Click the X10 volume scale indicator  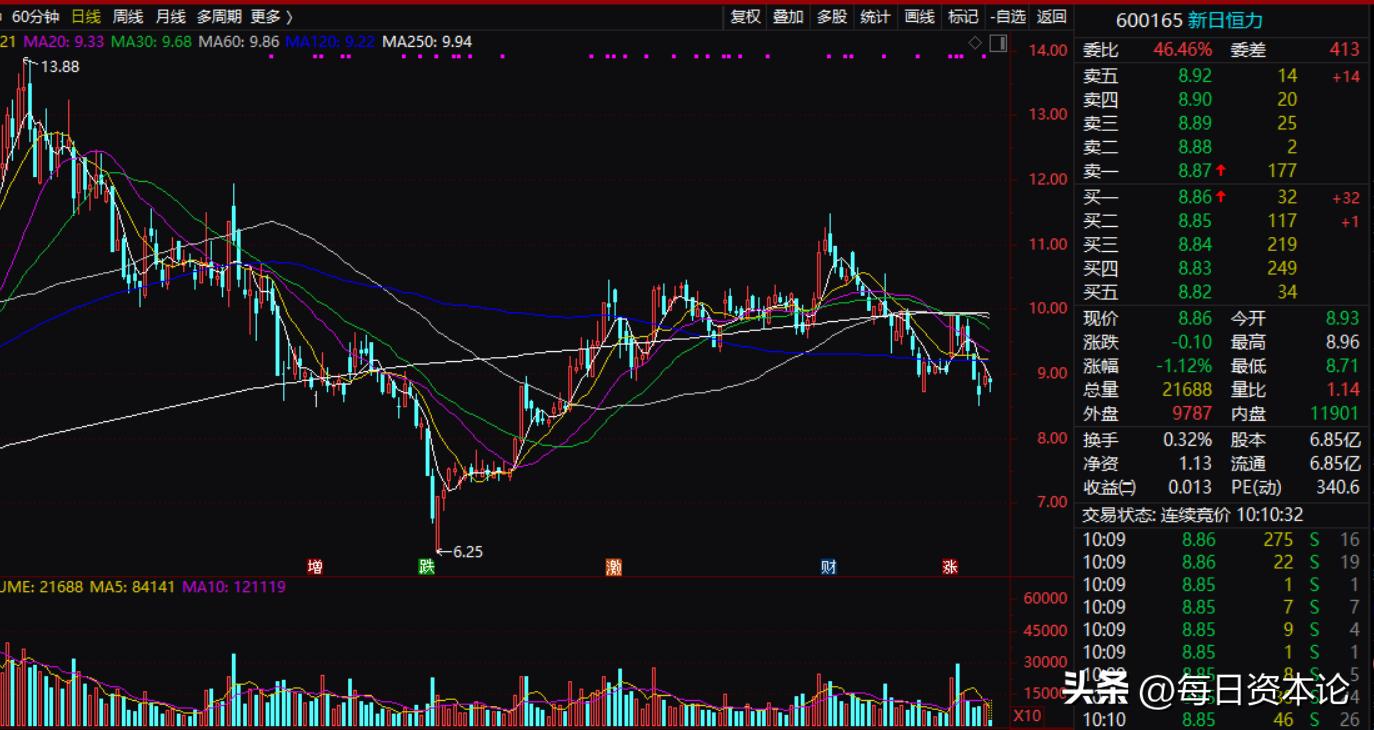click(x=1027, y=716)
